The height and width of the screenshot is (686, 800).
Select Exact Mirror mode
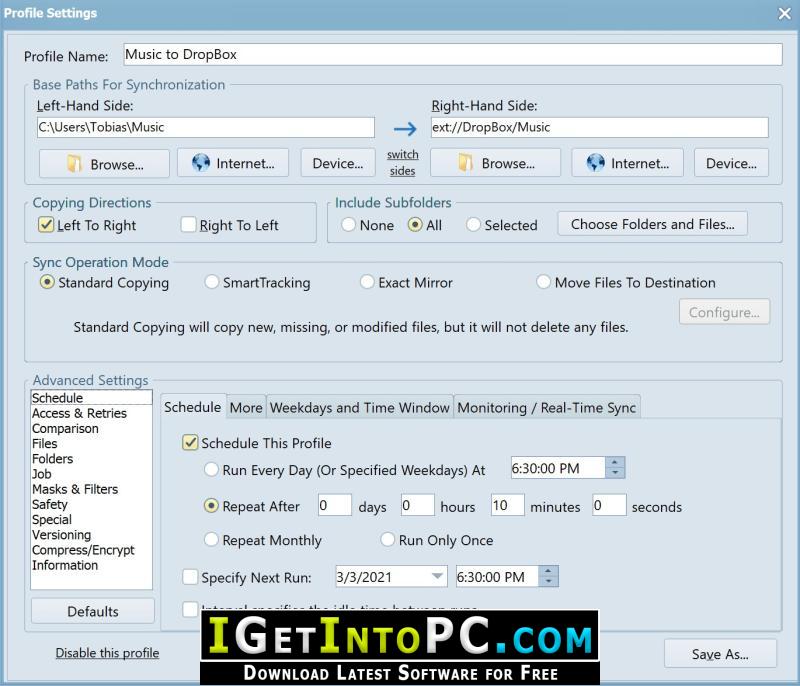point(367,282)
